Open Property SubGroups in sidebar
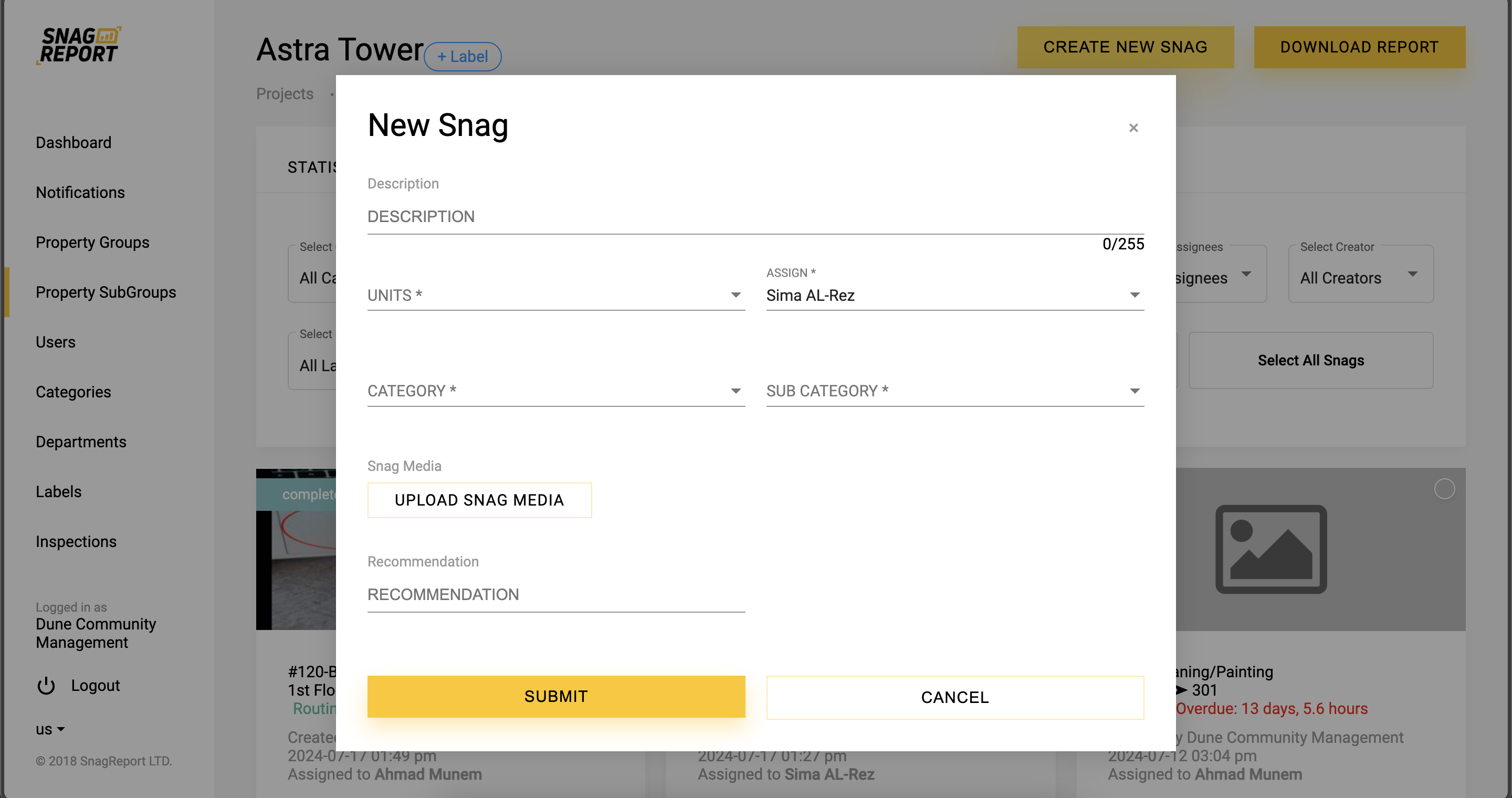This screenshot has width=1512, height=798. coord(106,292)
